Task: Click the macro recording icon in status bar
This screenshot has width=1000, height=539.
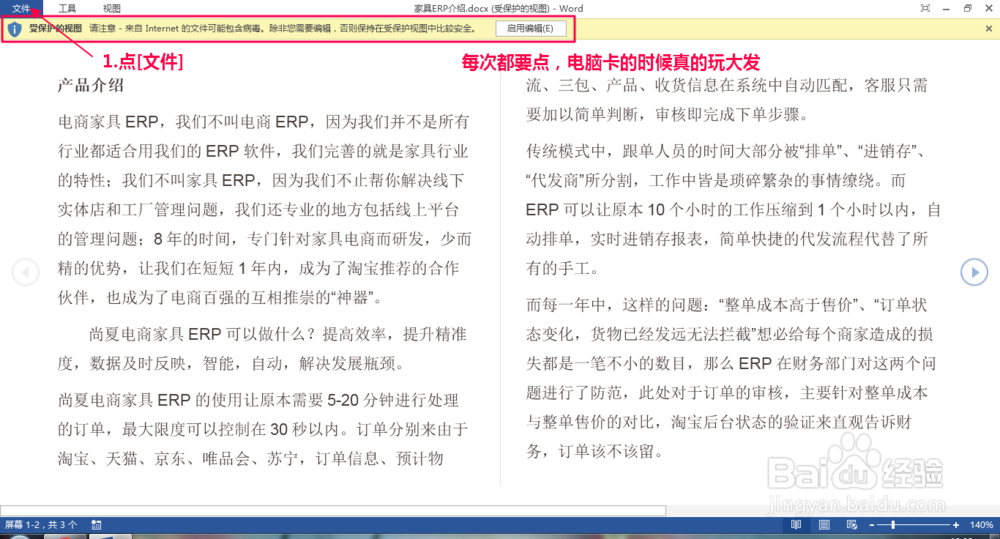Action: click(x=96, y=524)
